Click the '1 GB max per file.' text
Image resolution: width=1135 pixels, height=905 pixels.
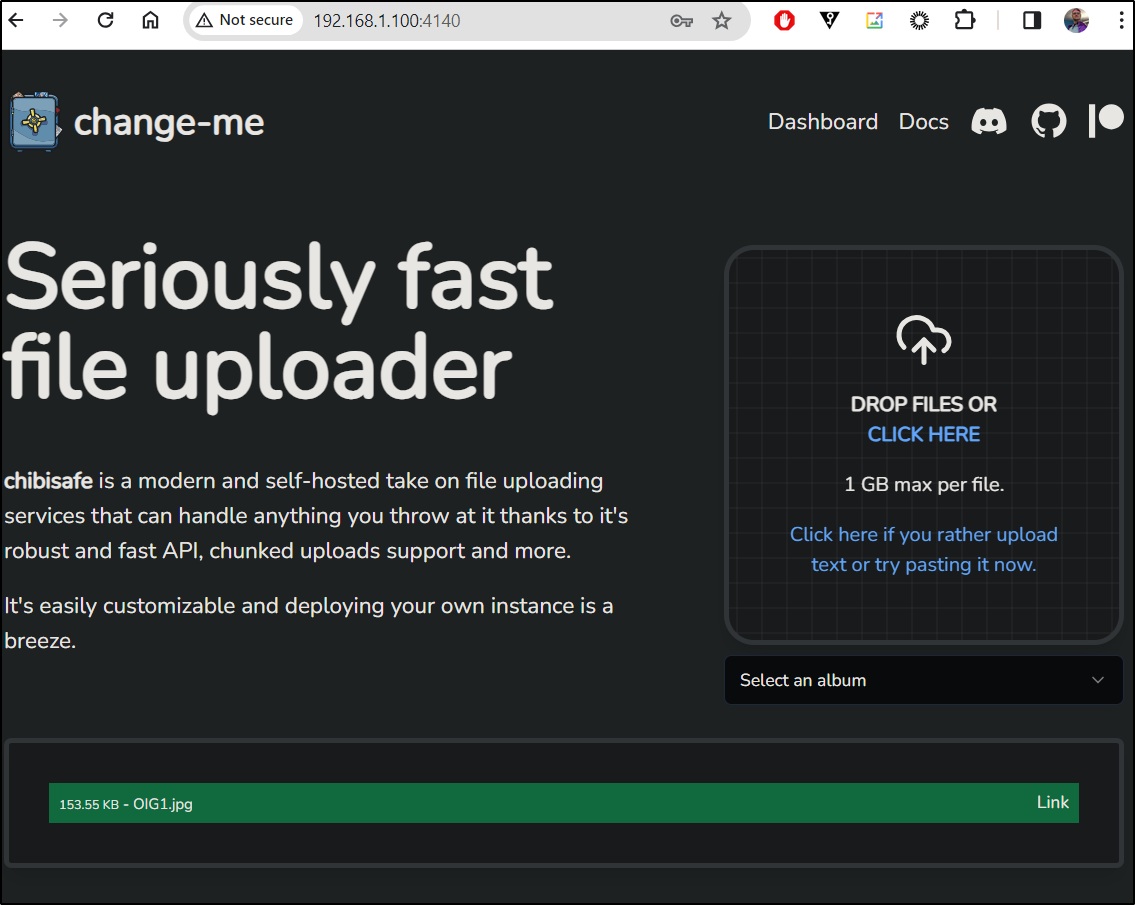[924, 484]
